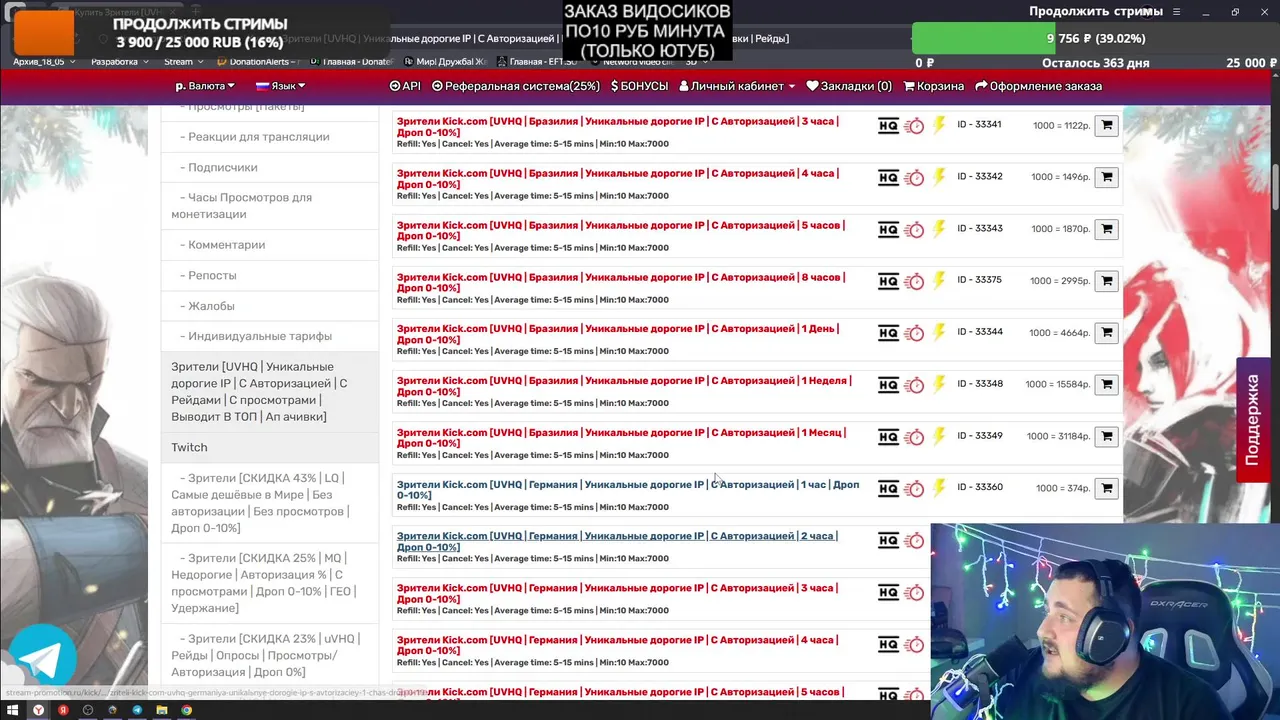The height and width of the screenshot is (720, 1280).
Task: Expand Личный кабинет dropdown
Action: pyautogui.click(x=737, y=86)
